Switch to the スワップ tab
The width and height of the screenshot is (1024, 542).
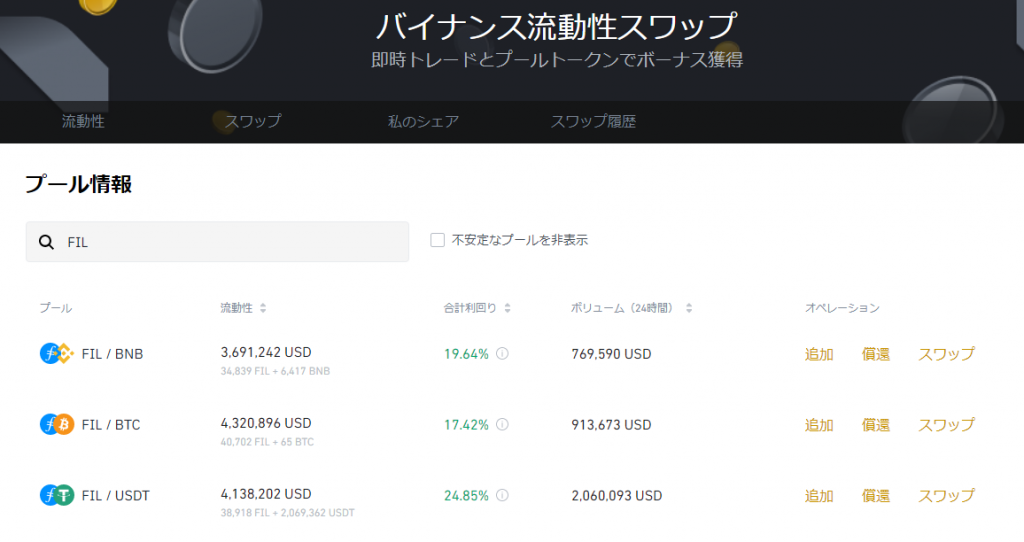click(x=253, y=121)
